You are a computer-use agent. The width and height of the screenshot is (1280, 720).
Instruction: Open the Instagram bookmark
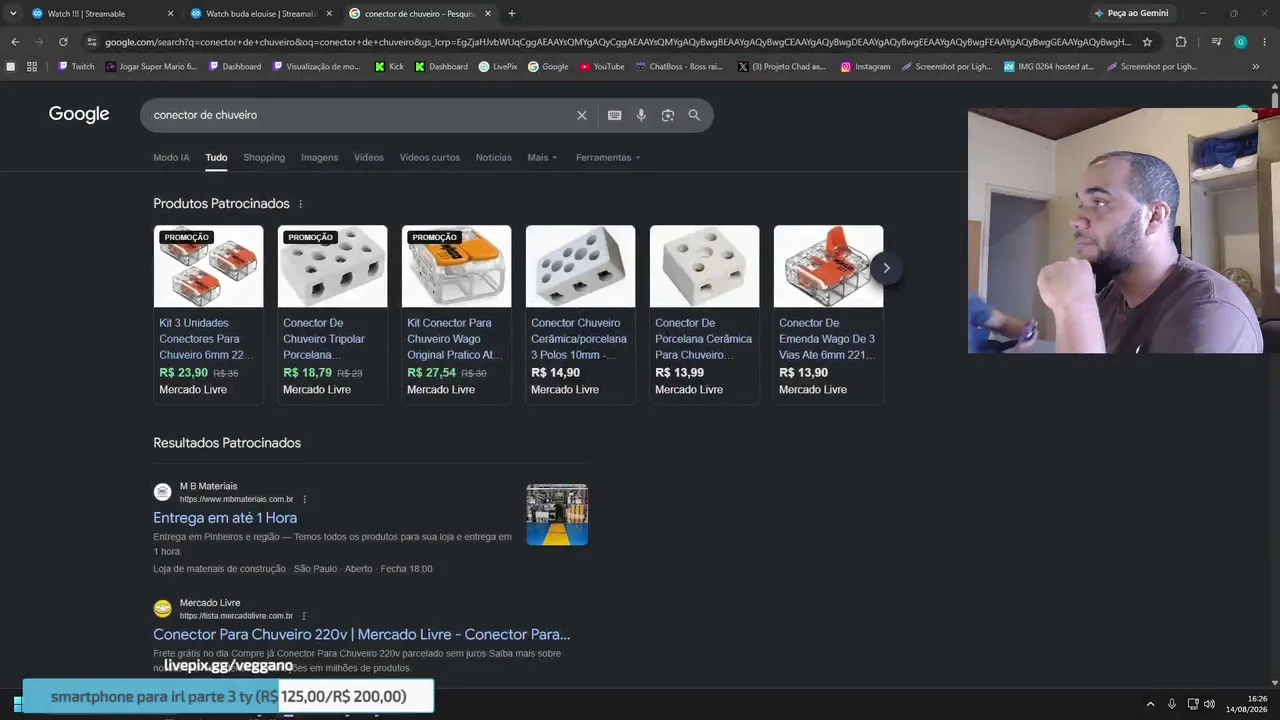coord(865,67)
